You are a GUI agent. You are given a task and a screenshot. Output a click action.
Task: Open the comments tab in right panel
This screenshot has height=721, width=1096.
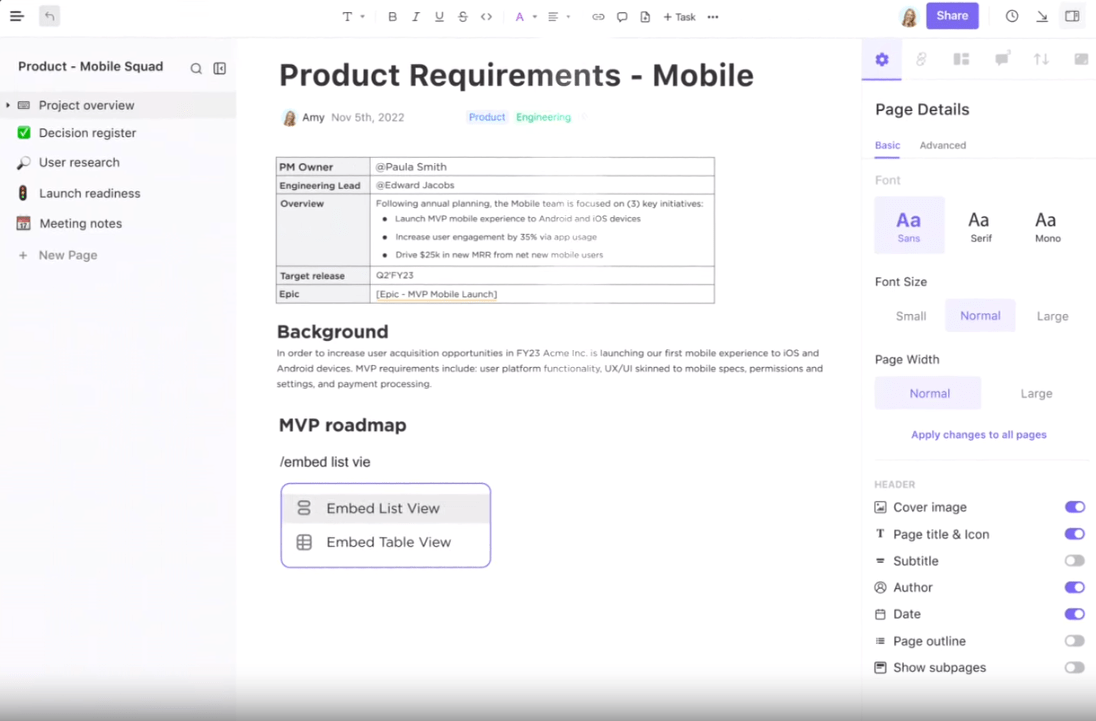tap(1002, 59)
